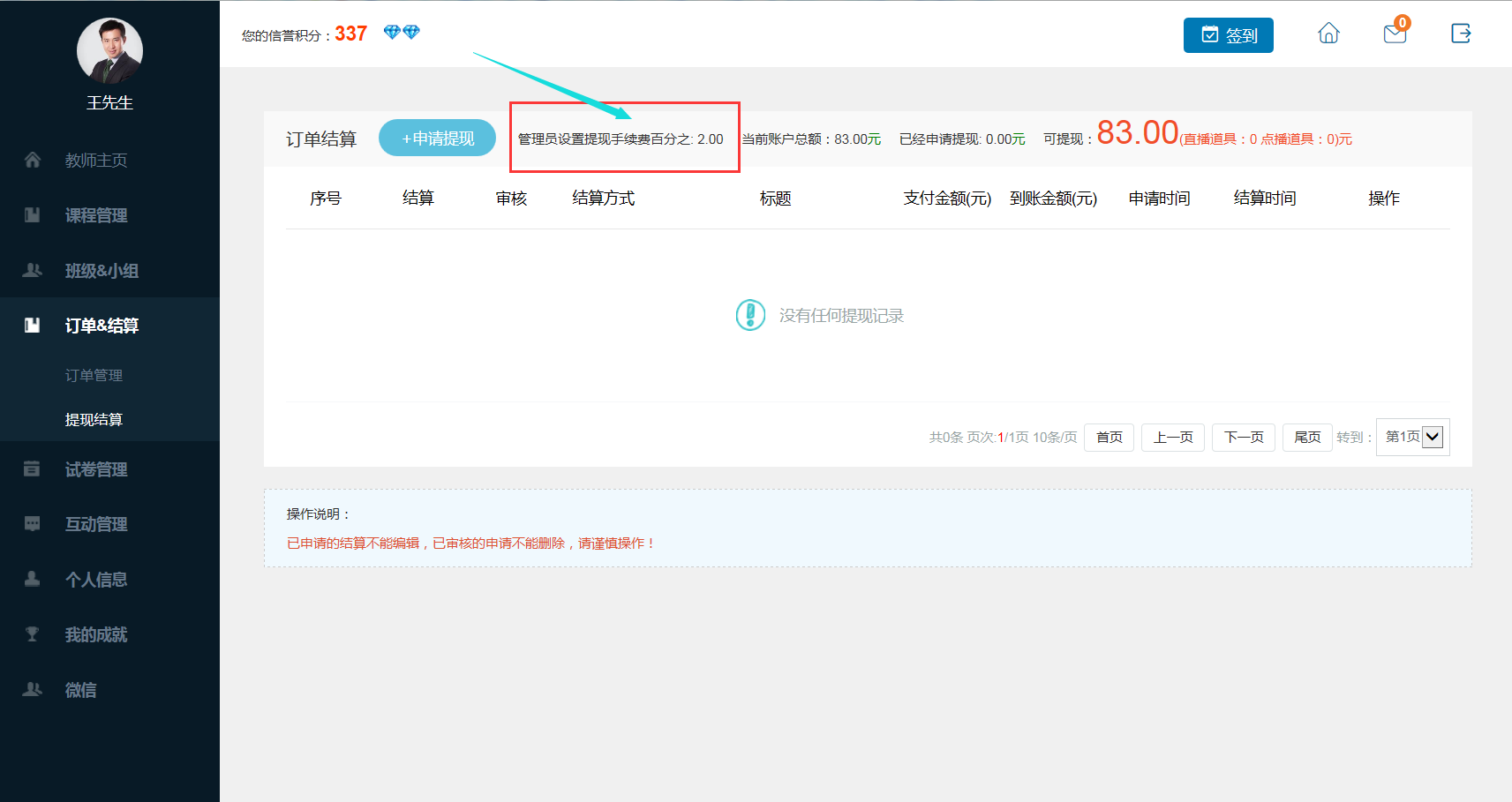Open the 订单管理 submenu item
This screenshot has width=1512, height=802.
(x=94, y=375)
